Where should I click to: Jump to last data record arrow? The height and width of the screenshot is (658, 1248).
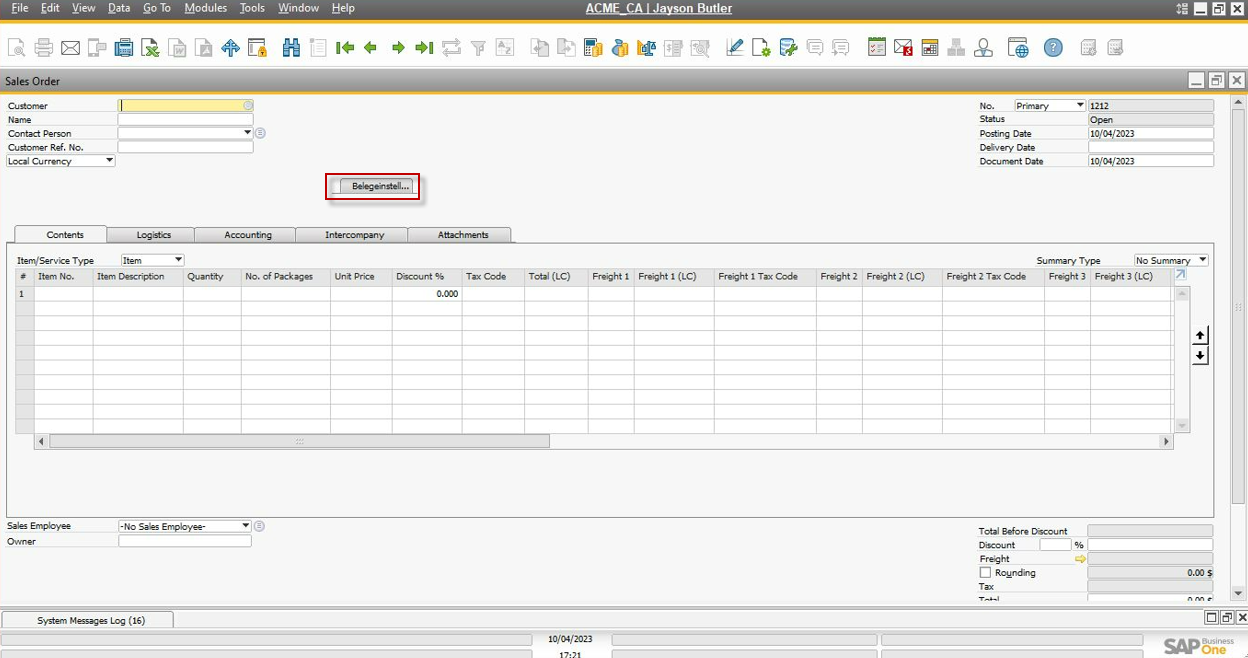pyautogui.click(x=424, y=48)
